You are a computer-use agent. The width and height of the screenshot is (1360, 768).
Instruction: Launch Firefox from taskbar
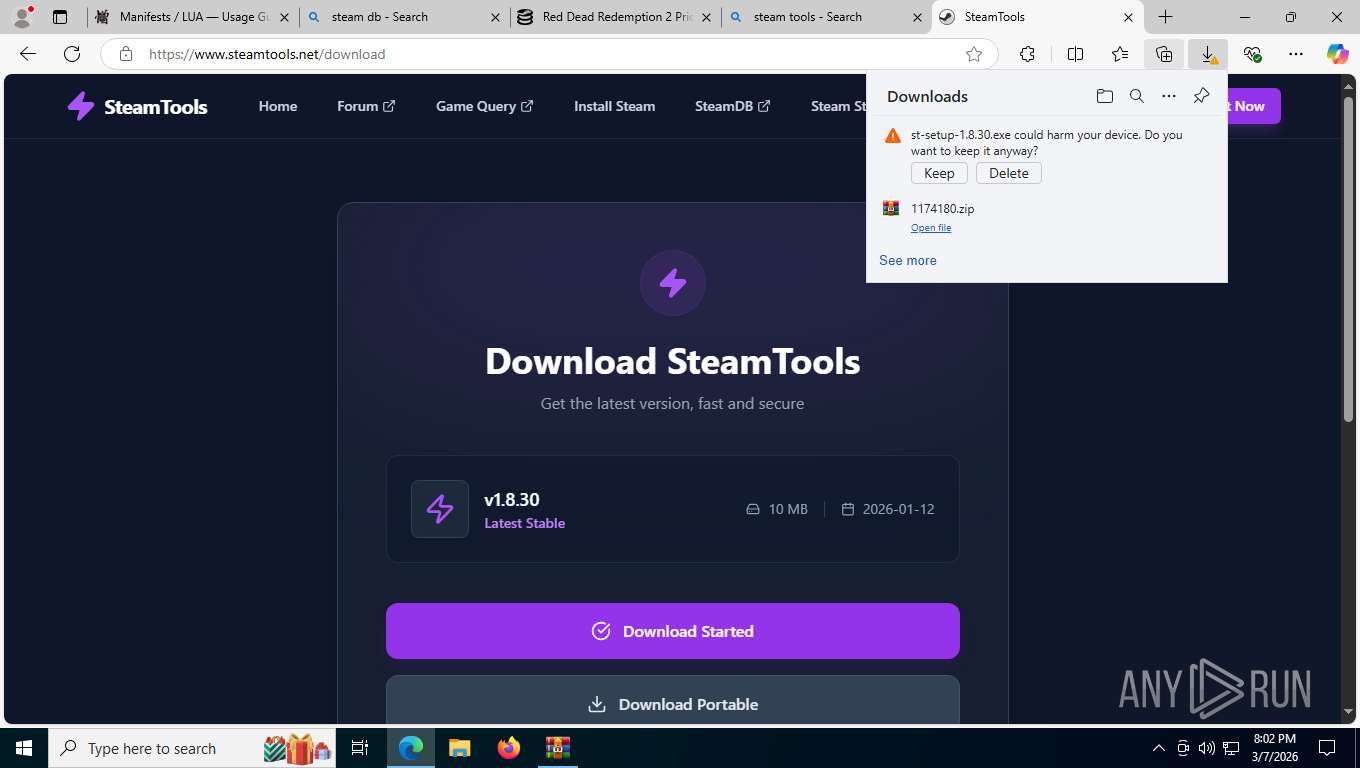(x=509, y=748)
